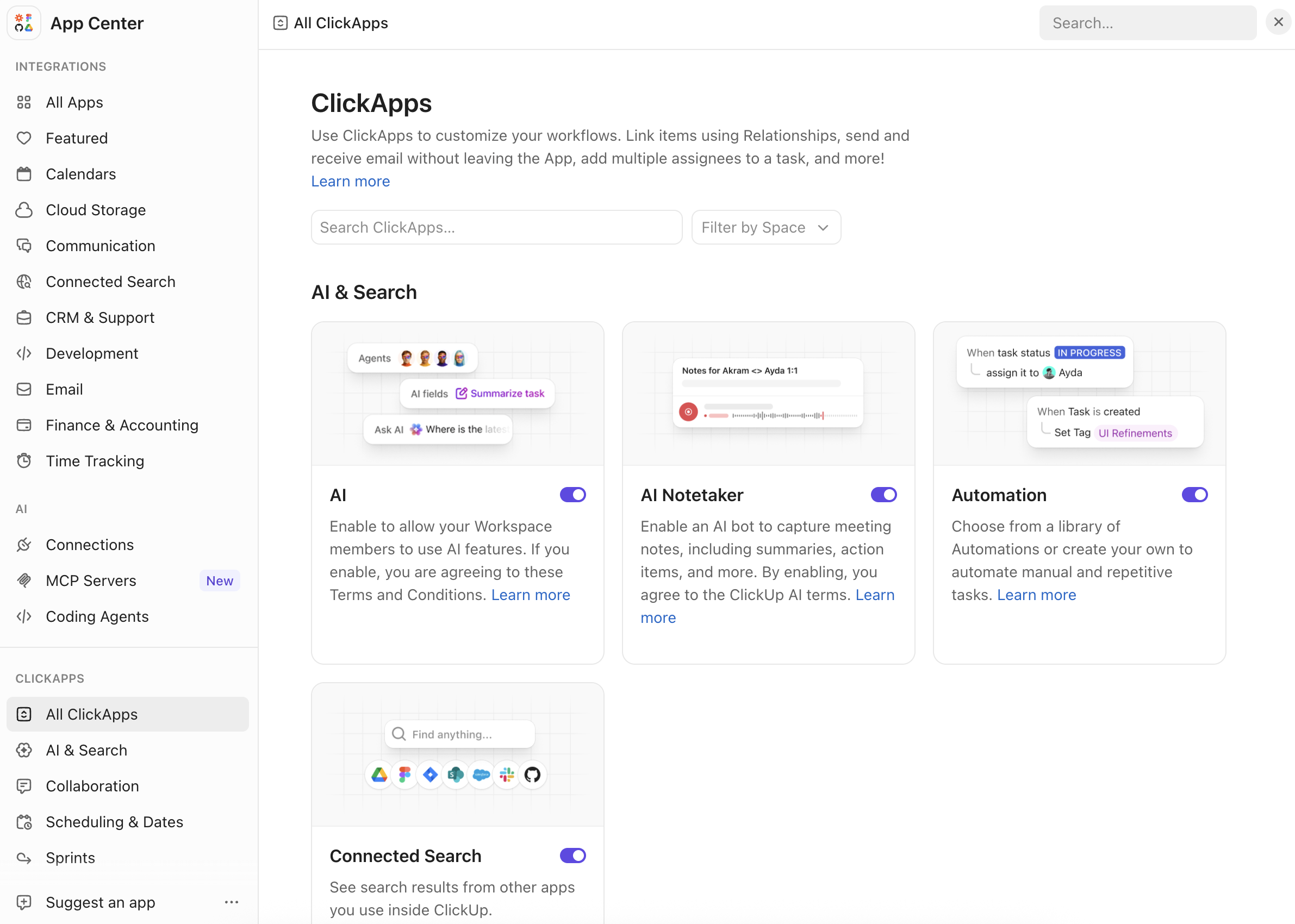Toggle the AI Notetaker switch
This screenshot has height=924, width=1295.
(883, 495)
